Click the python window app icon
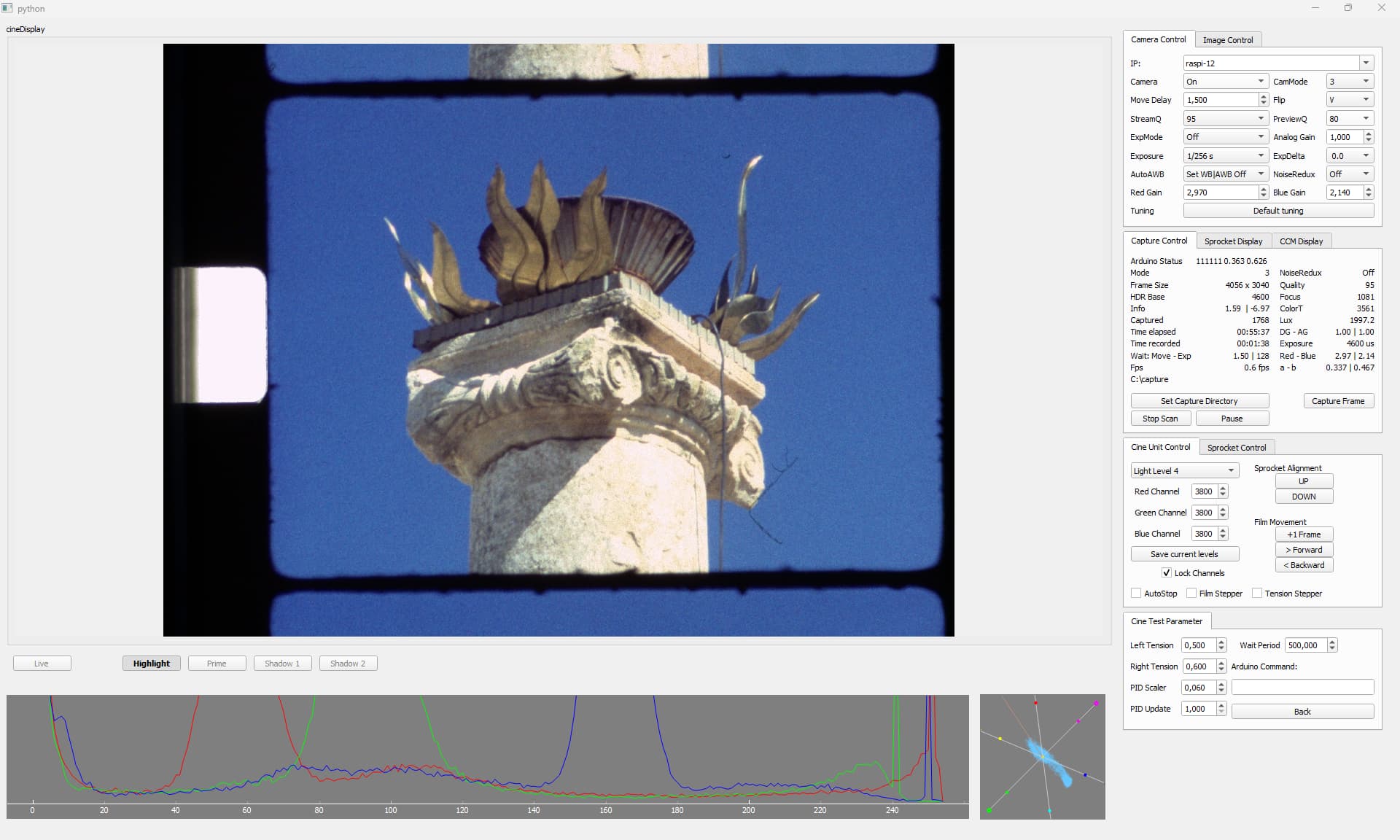Image resolution: width=1400 pixels, height=840 pixels. pos(7,8)
